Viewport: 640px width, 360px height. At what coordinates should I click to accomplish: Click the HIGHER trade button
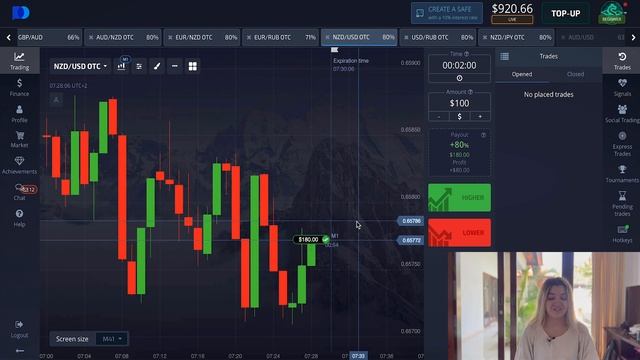click(459, 198)
